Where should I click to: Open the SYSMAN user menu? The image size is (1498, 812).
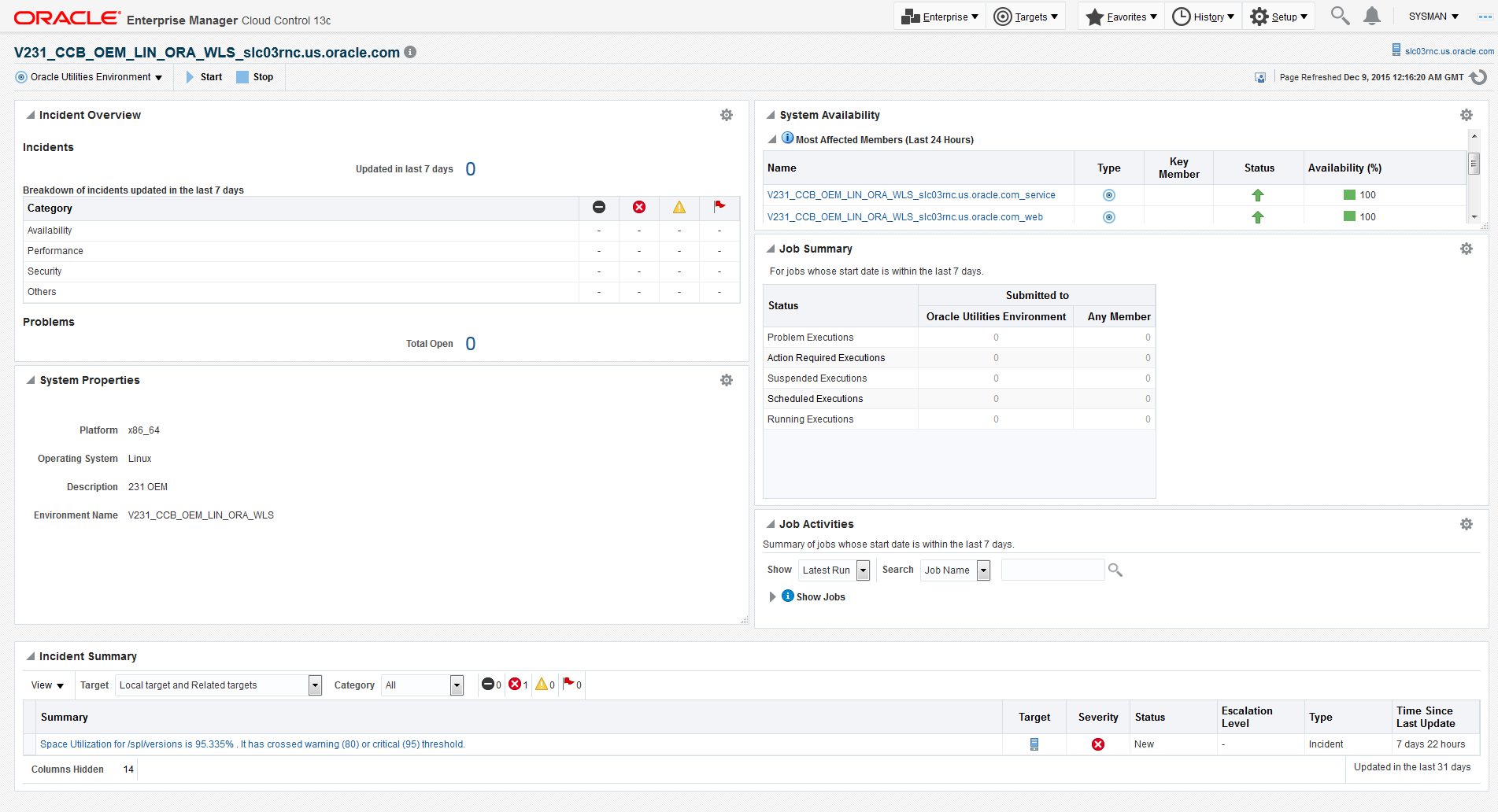tap(1433, 17)
